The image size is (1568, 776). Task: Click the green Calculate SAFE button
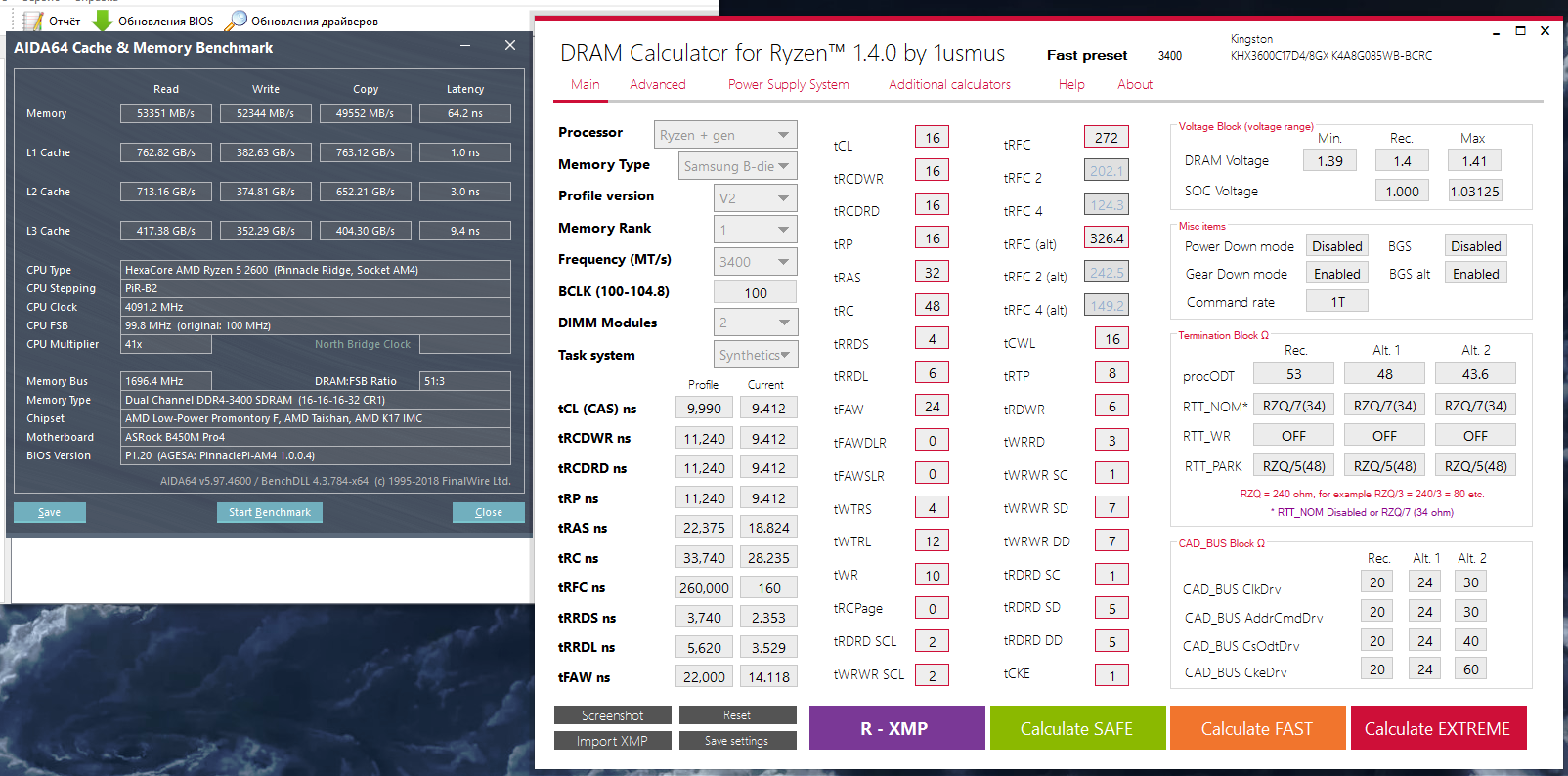pos(1077,728)
